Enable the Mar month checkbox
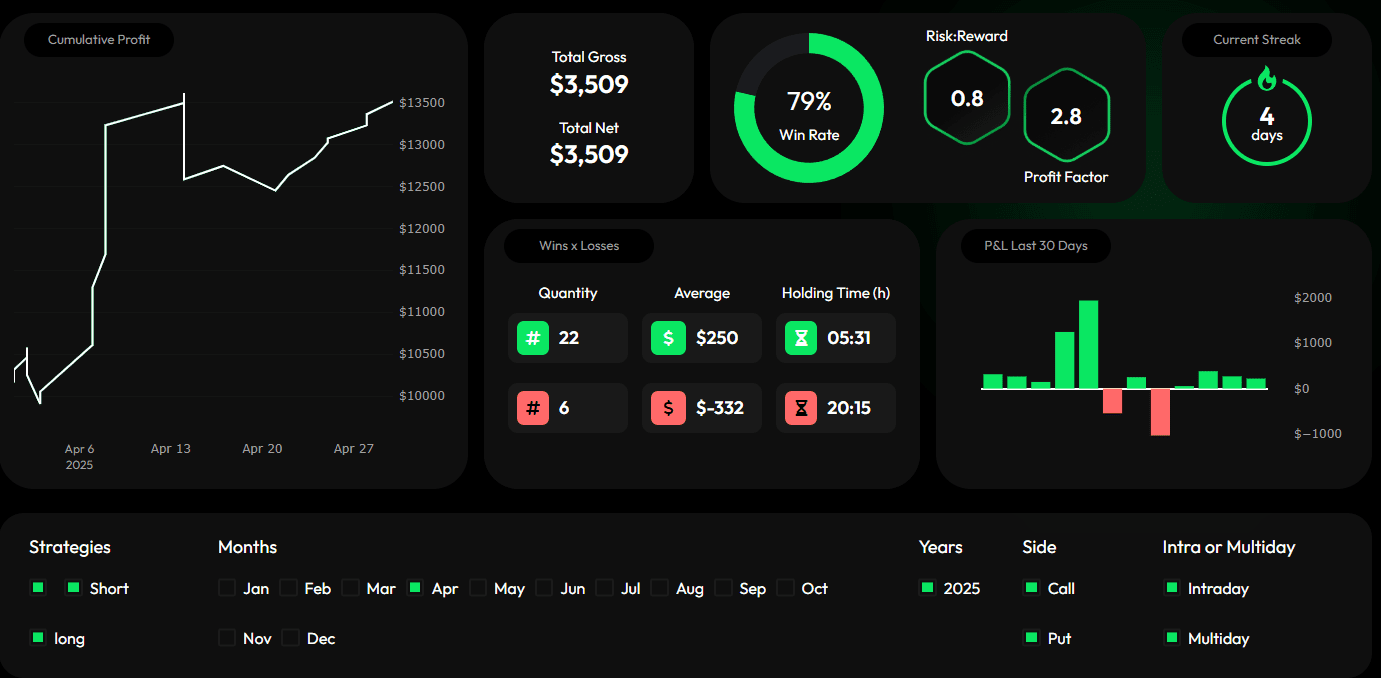This screenshot has width=1381, height=678. tap(351, 588)
